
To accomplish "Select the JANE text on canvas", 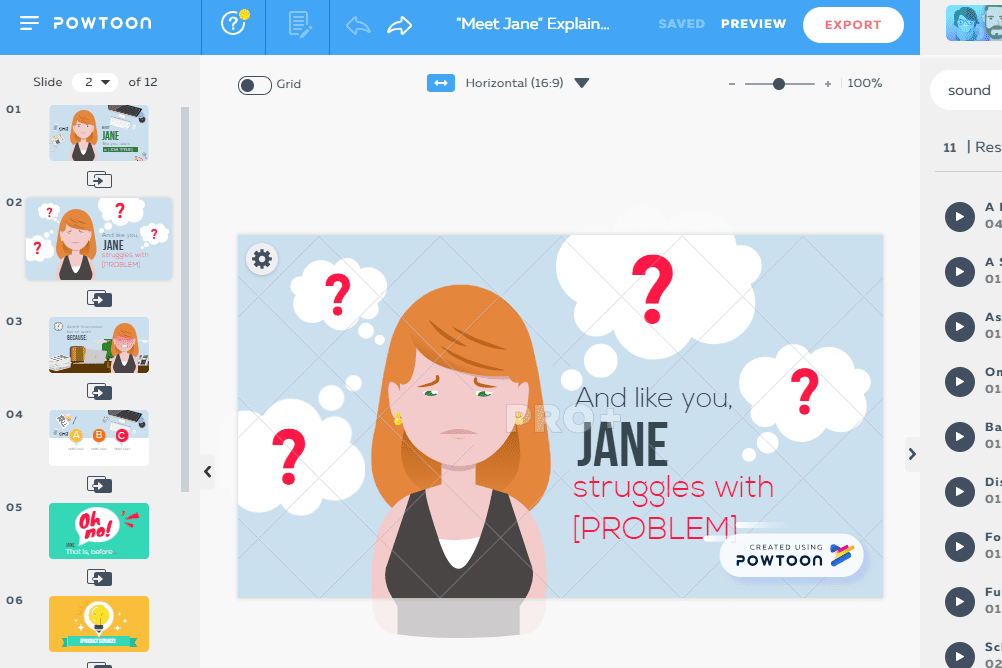I will click(622, 444).
